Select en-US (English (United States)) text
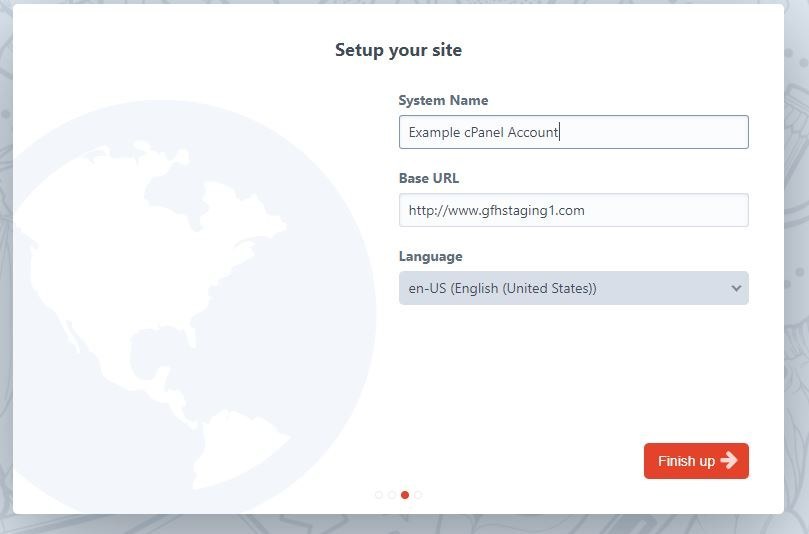The image size is (809, 534). [x=502, y=288]
